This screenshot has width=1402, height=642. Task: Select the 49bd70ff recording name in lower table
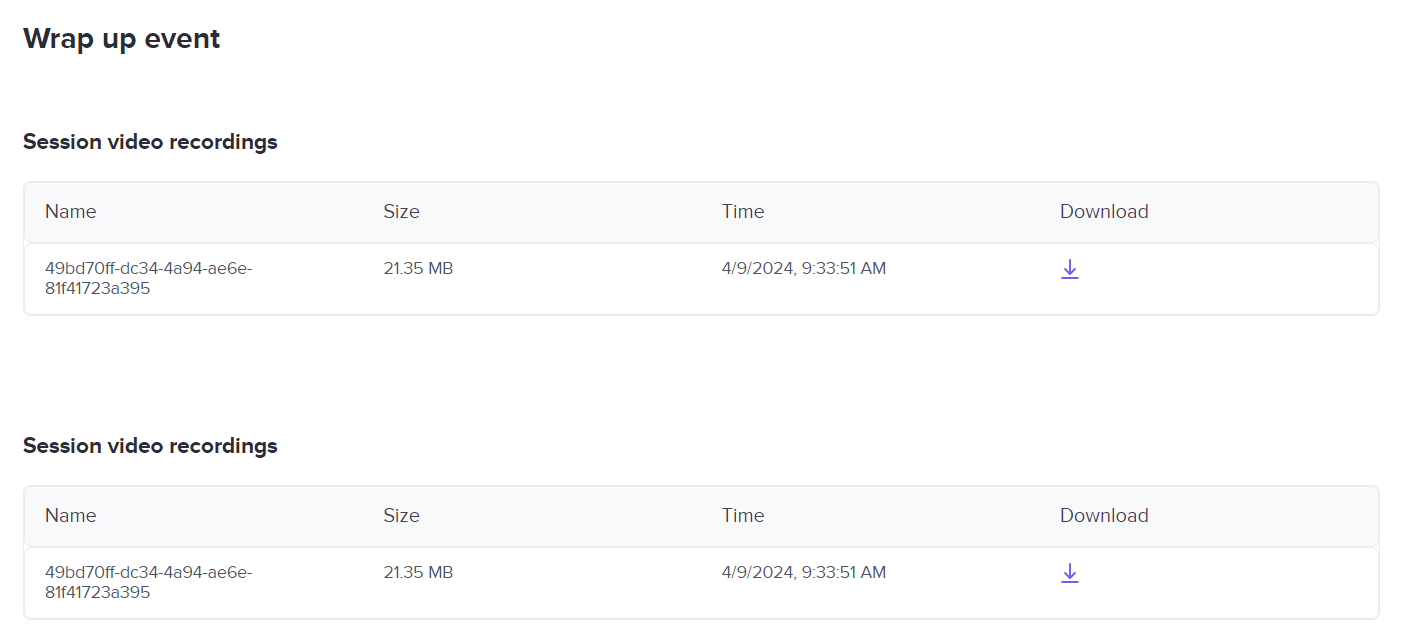(x=148, y=582)
